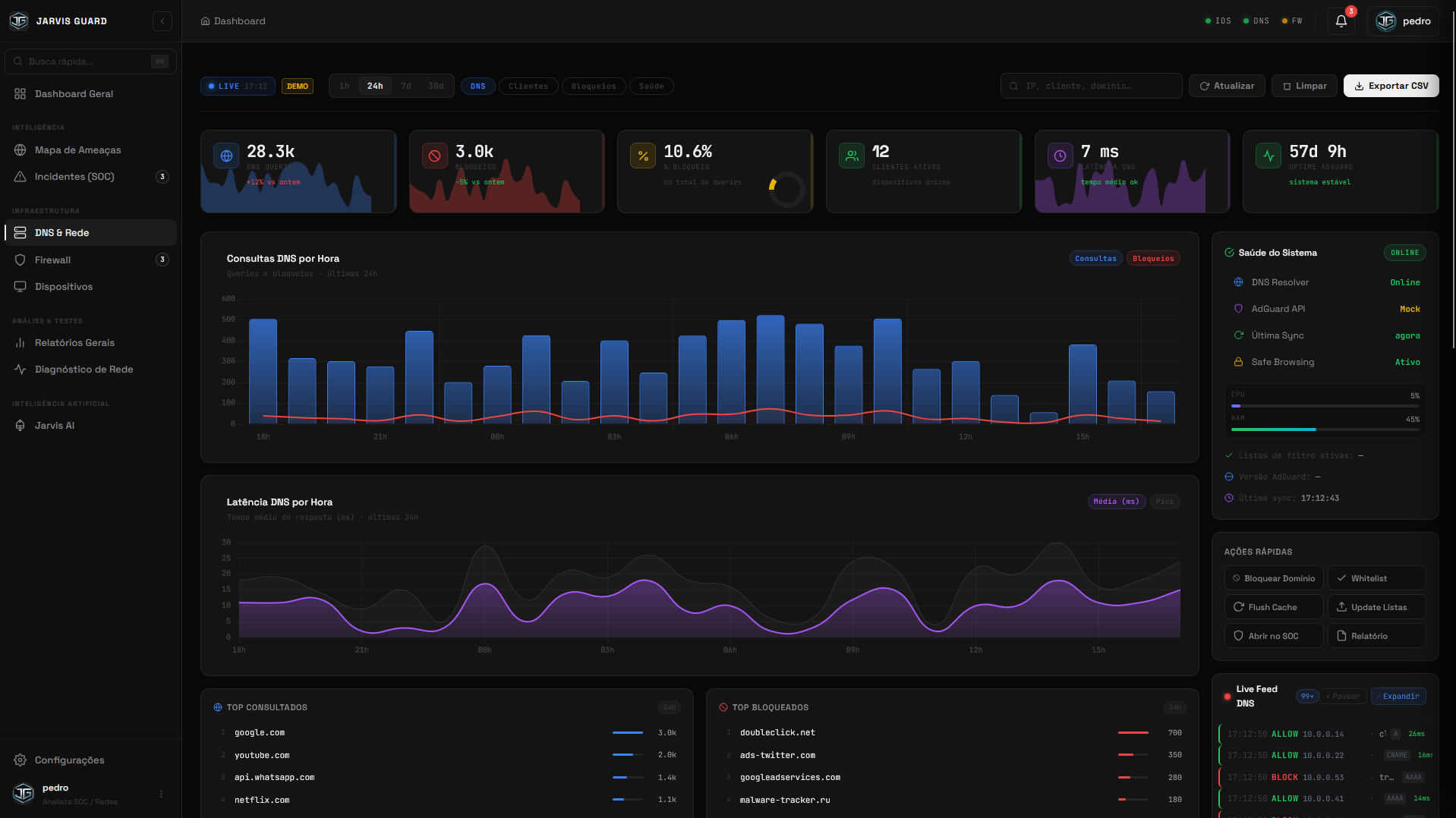Open Configurações gear icon

(x=20, y=760)
